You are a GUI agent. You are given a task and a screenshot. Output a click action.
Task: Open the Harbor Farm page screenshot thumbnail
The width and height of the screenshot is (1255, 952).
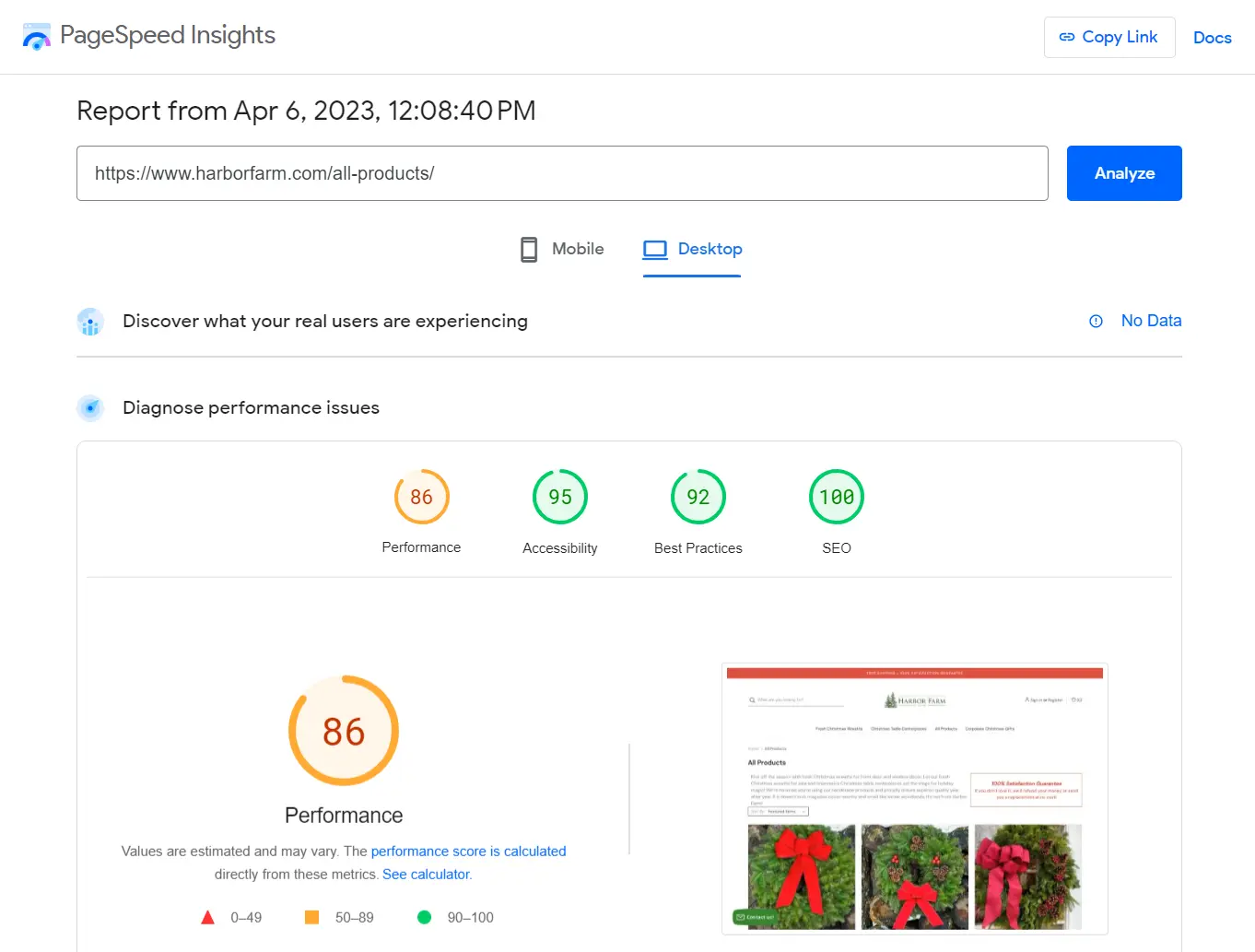tap(915, 798)
